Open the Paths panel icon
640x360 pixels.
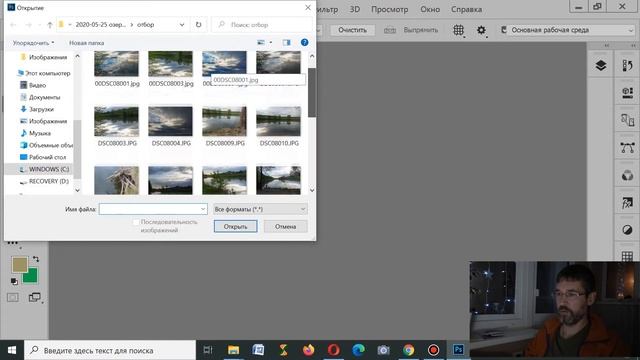[627, 148]
